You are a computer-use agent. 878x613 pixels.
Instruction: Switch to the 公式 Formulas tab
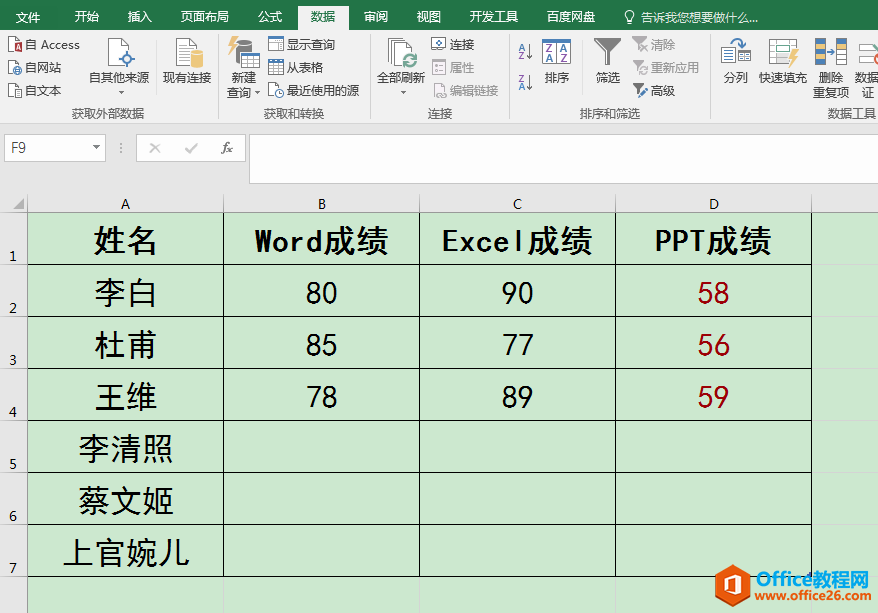tap(270, 17)
